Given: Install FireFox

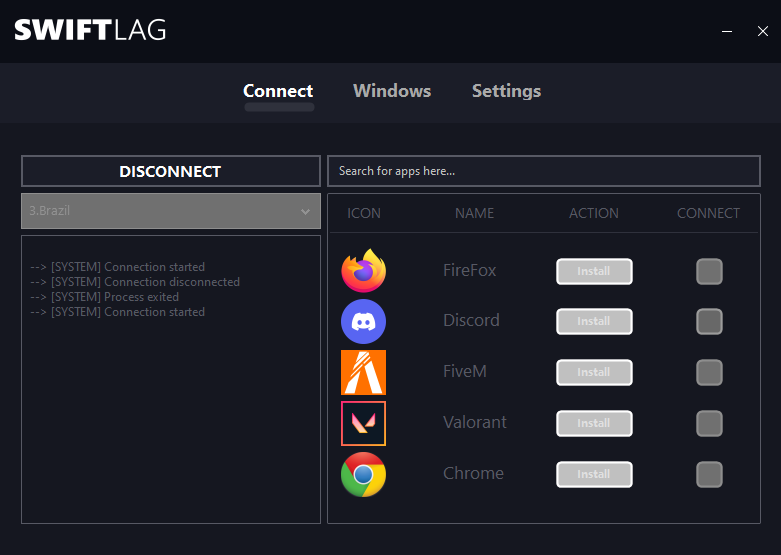Looking at the screenshot, I should [594, 271].
